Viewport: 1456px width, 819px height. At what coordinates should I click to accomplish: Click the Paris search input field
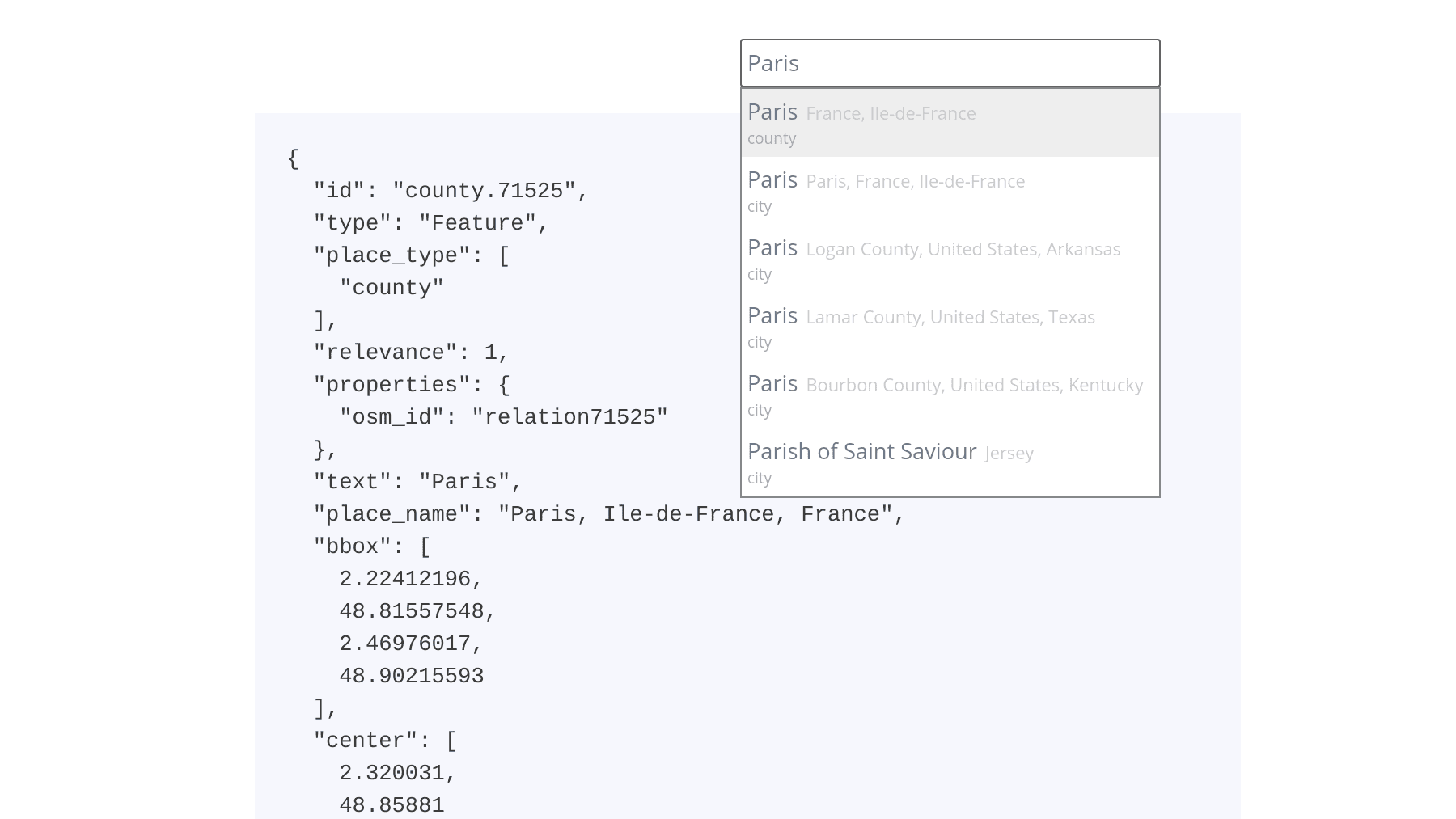click(949, 63)
